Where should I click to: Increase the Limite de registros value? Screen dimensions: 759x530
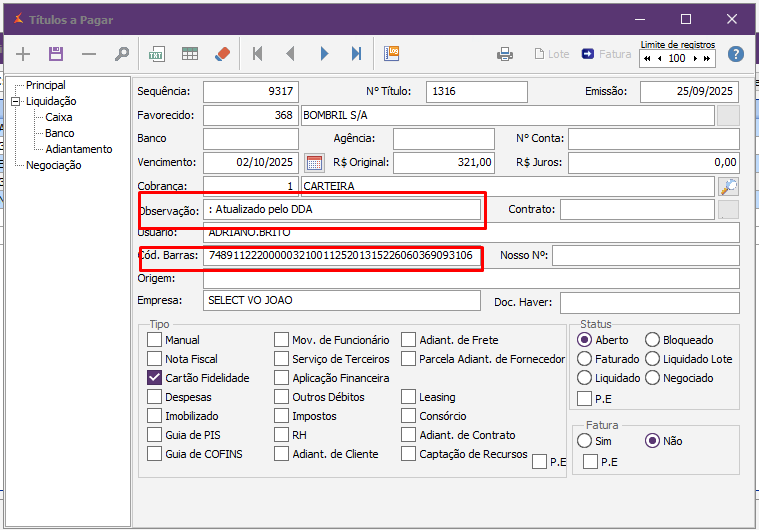694,59
